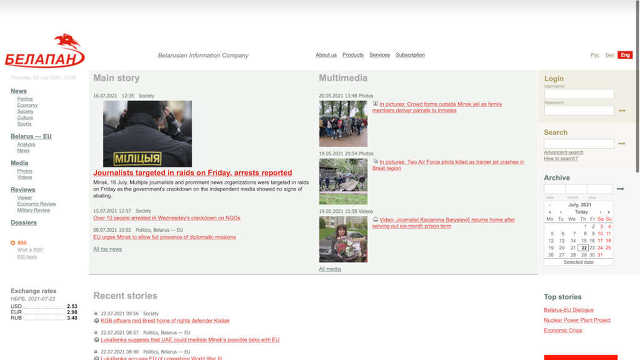Open Advanced search link
This screenshot has height=360, width=640.
coord(563,152)
